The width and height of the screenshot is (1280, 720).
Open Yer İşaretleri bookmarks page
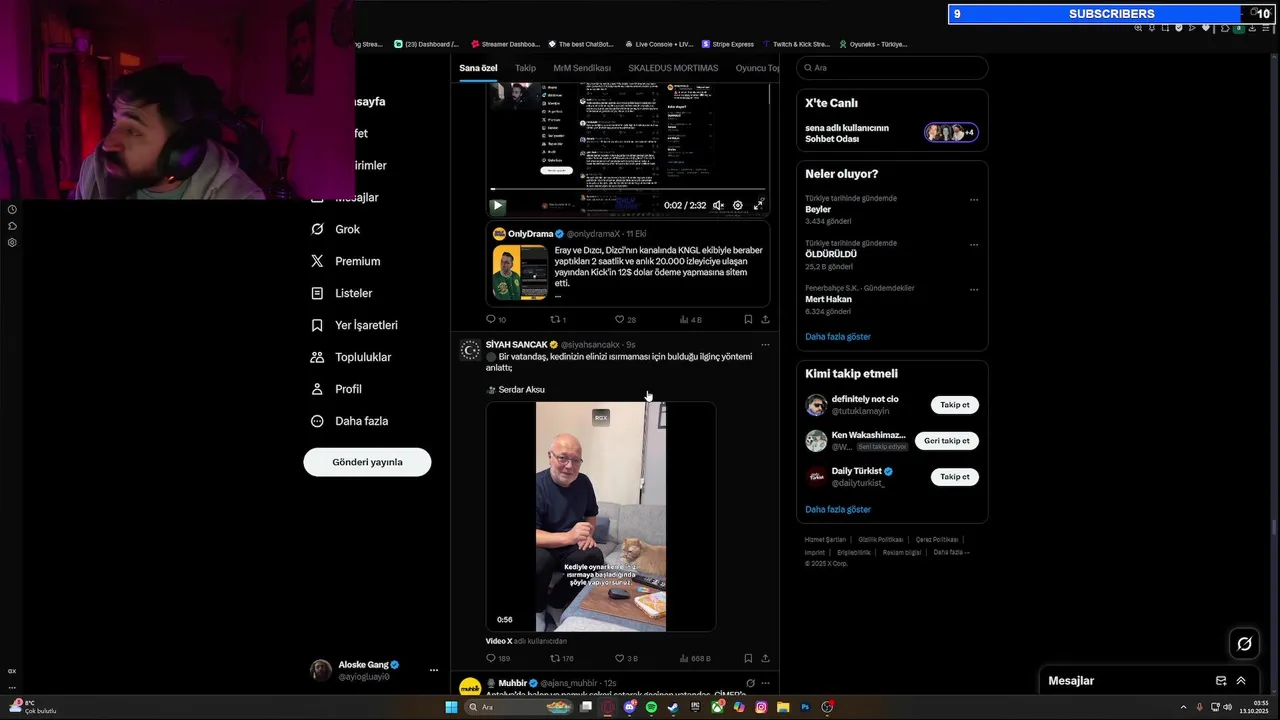click(354, 325)
